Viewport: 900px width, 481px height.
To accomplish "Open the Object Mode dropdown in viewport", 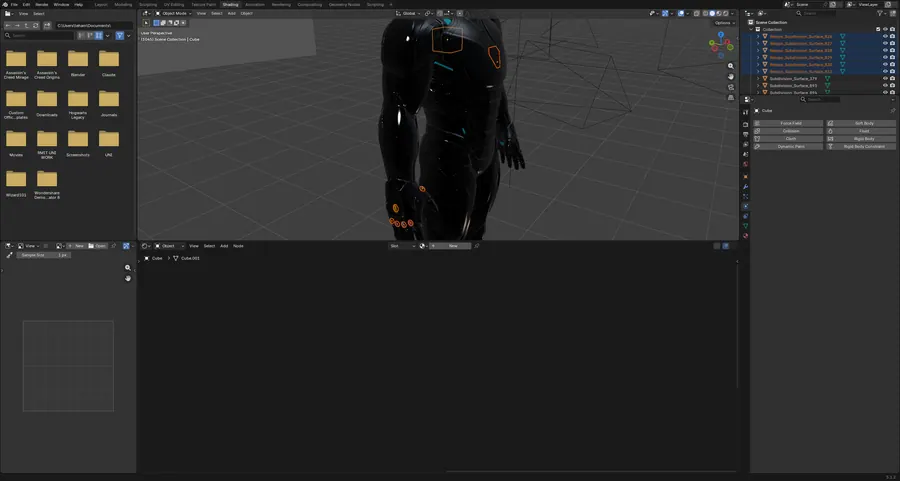I will pos(173,13).
